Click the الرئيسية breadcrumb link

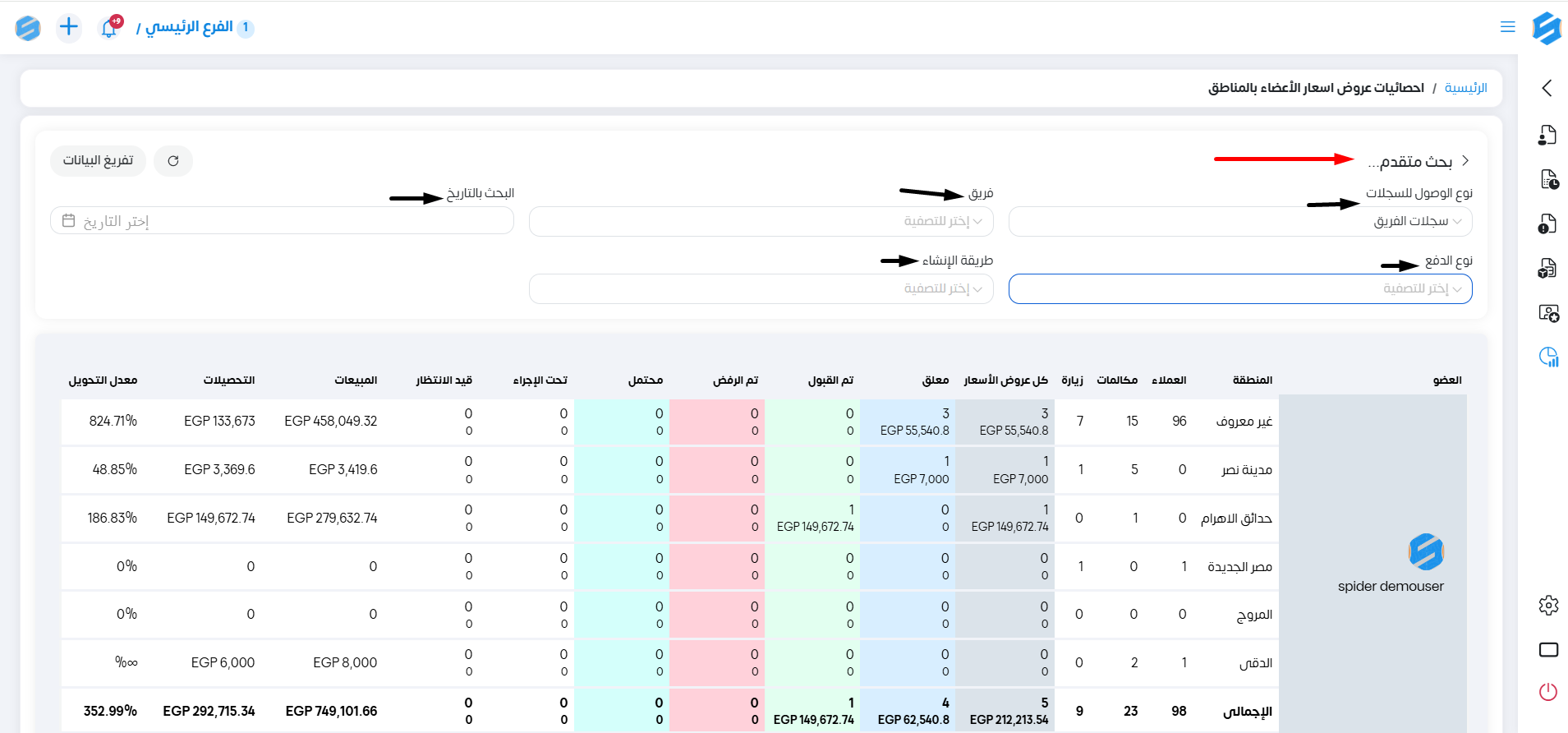tap(1465, 88)
